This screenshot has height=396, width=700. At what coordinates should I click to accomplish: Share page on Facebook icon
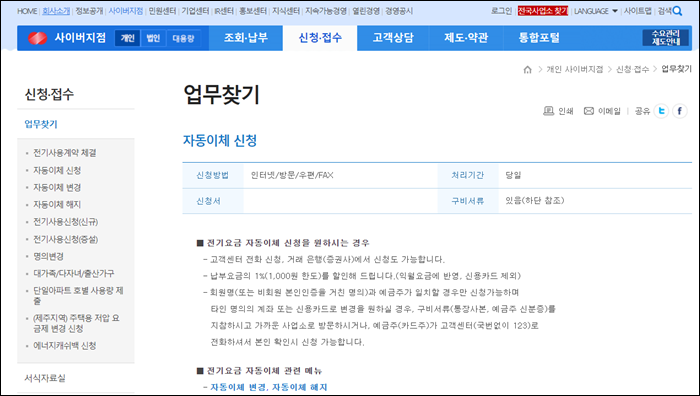pyautogui.click(x=679, y=111)
